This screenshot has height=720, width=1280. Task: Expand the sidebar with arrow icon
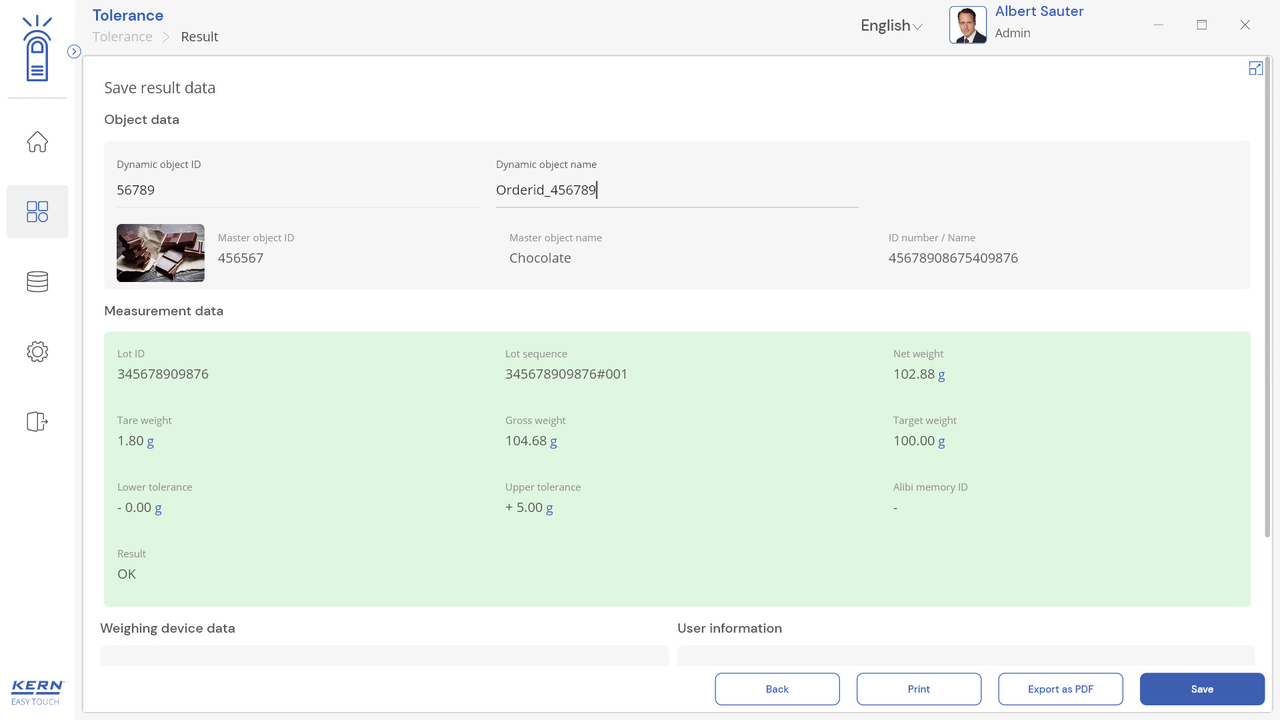[x=74, y=51]
